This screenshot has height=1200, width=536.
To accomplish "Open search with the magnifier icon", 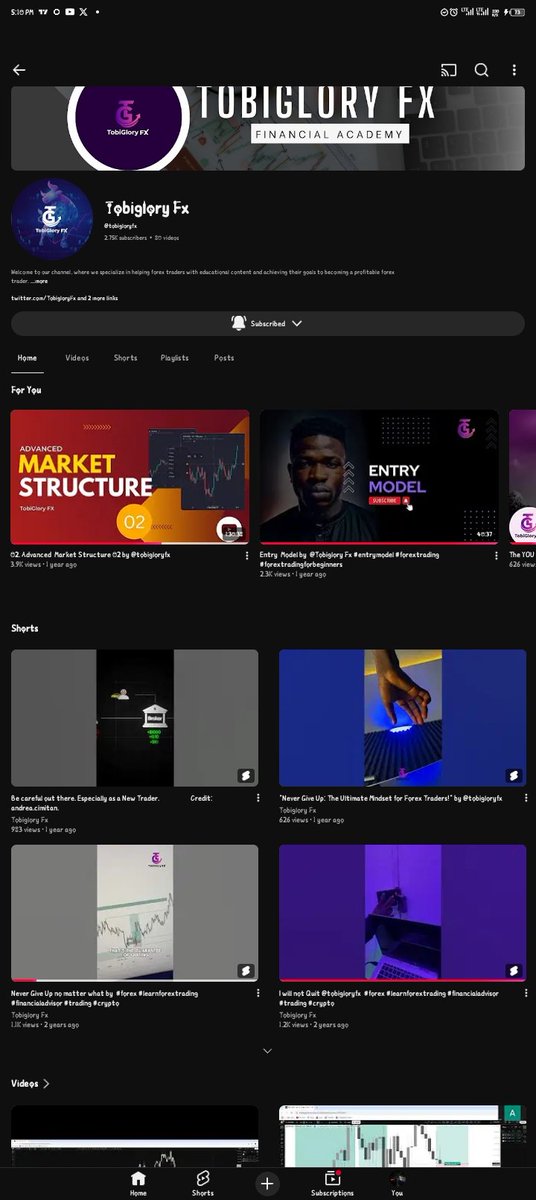I will 481,70.
